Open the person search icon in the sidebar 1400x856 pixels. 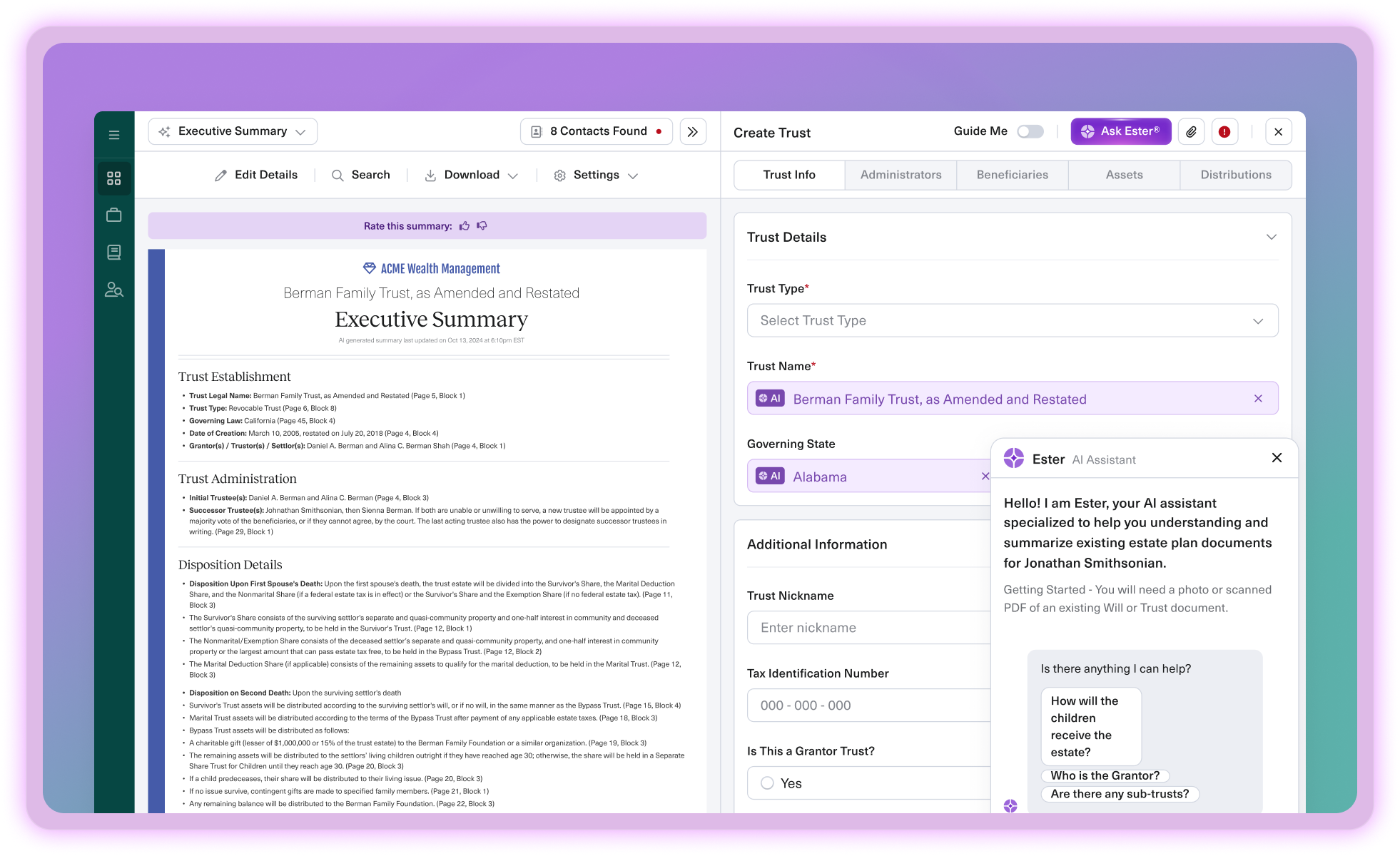114,290
